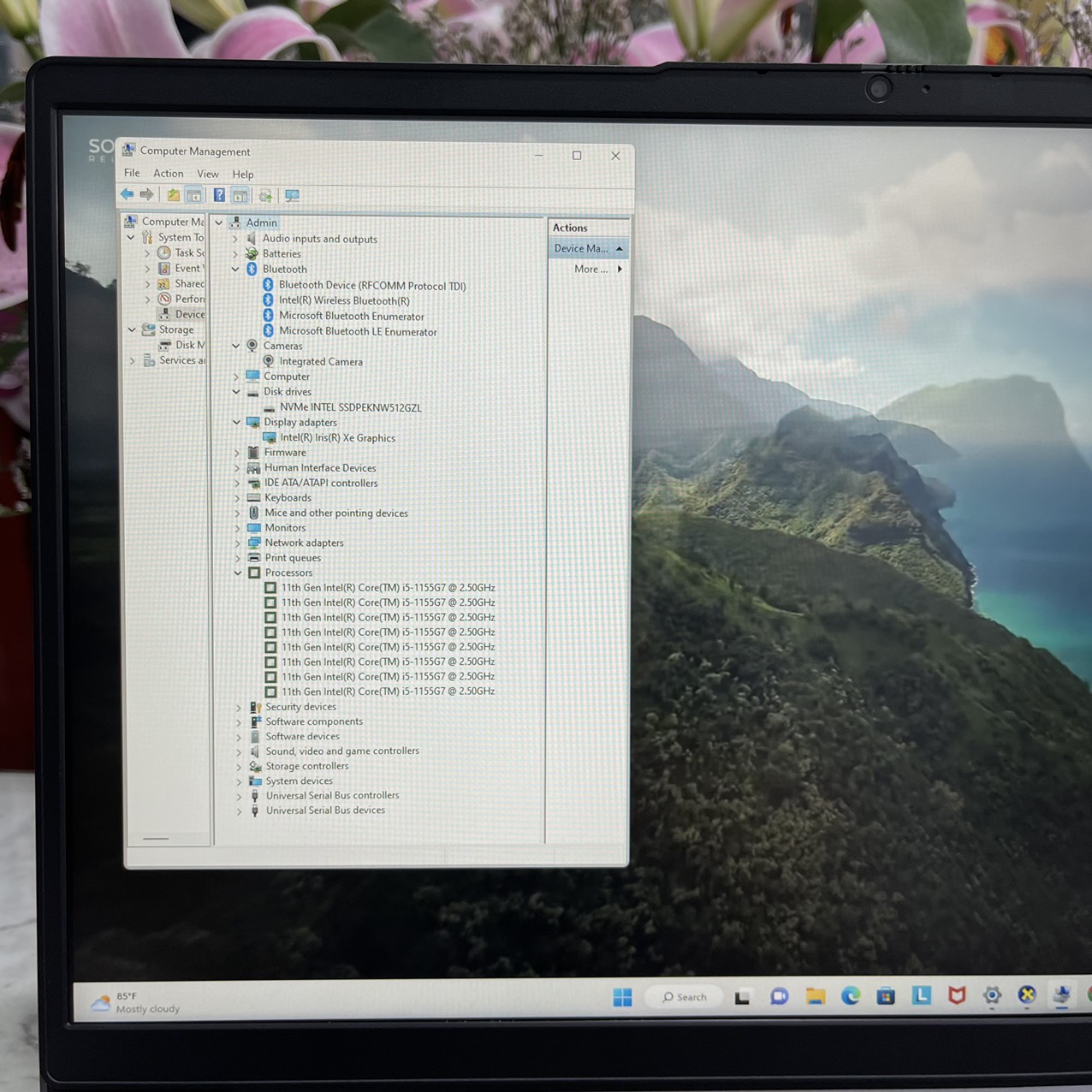Select Software components
This screenshot has height=1092, width=1092.
pyautogui.click(x=314, y=721)
